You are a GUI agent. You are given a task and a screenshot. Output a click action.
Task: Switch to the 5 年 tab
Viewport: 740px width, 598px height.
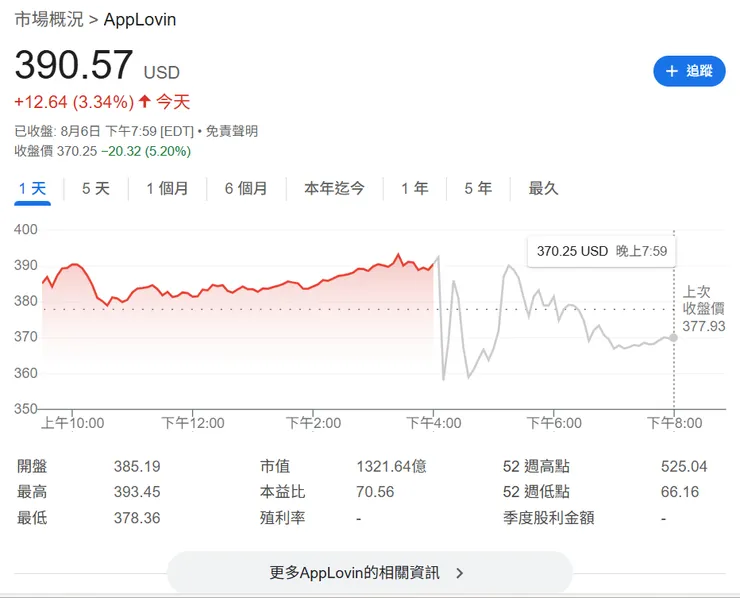point(478,189)
